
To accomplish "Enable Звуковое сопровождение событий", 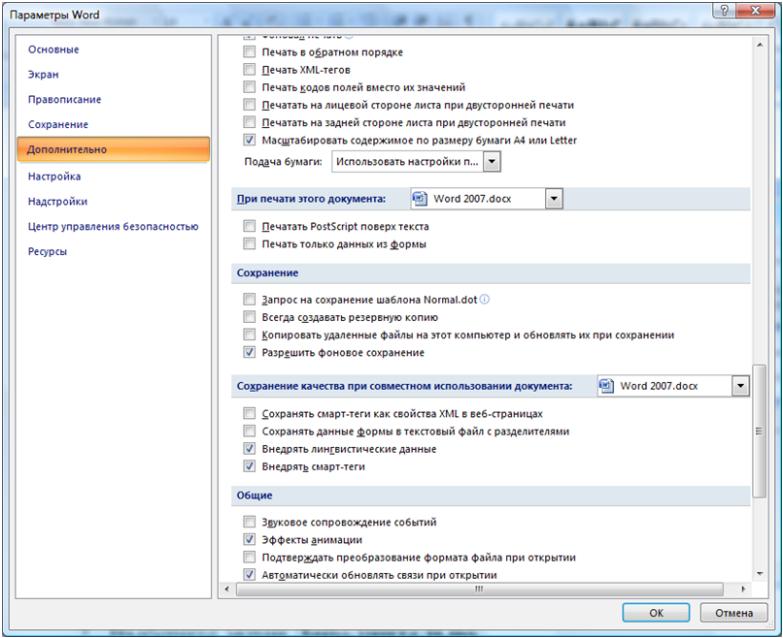I will click(x=249, y=522).
